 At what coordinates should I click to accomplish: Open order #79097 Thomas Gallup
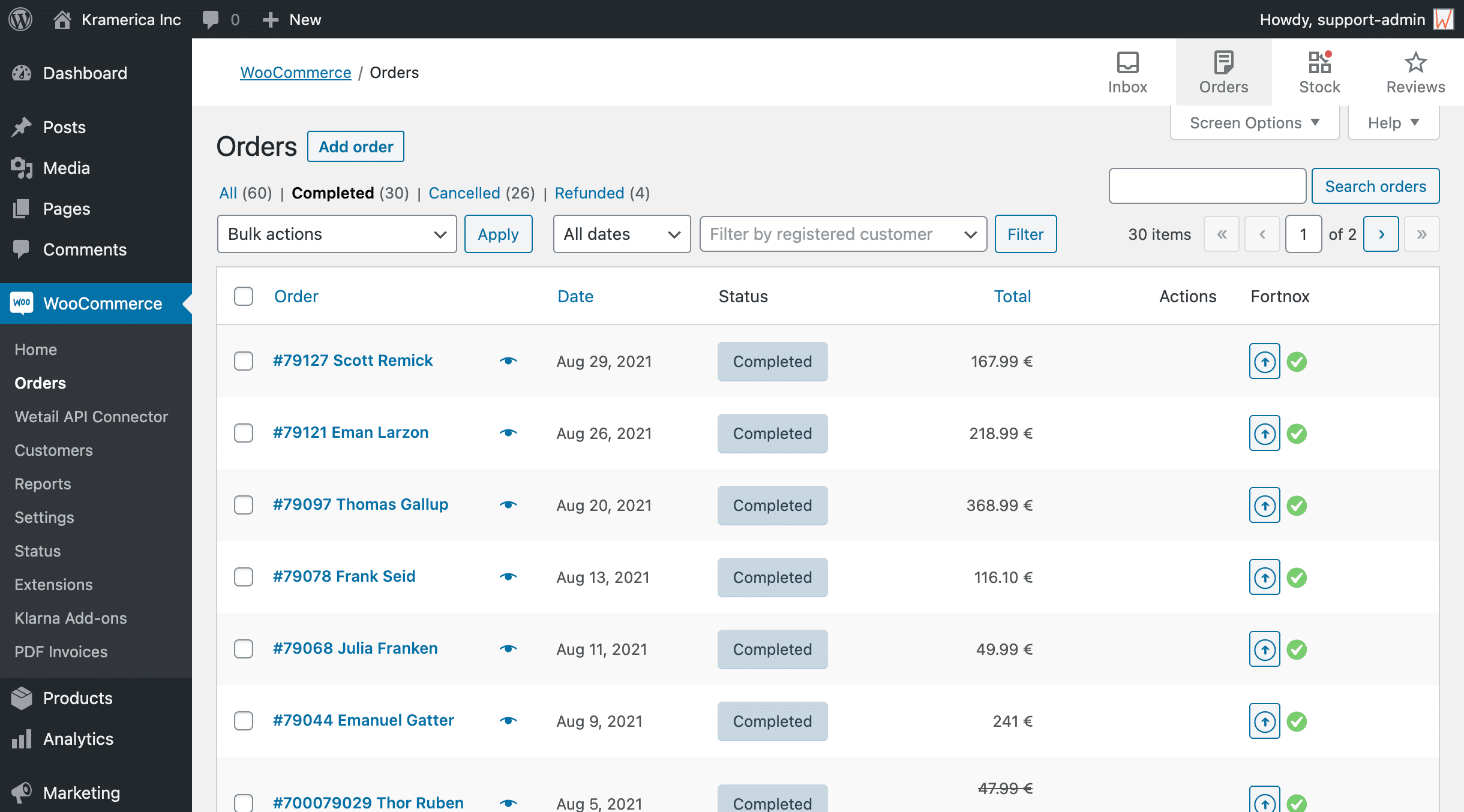[x=361, y=504]
